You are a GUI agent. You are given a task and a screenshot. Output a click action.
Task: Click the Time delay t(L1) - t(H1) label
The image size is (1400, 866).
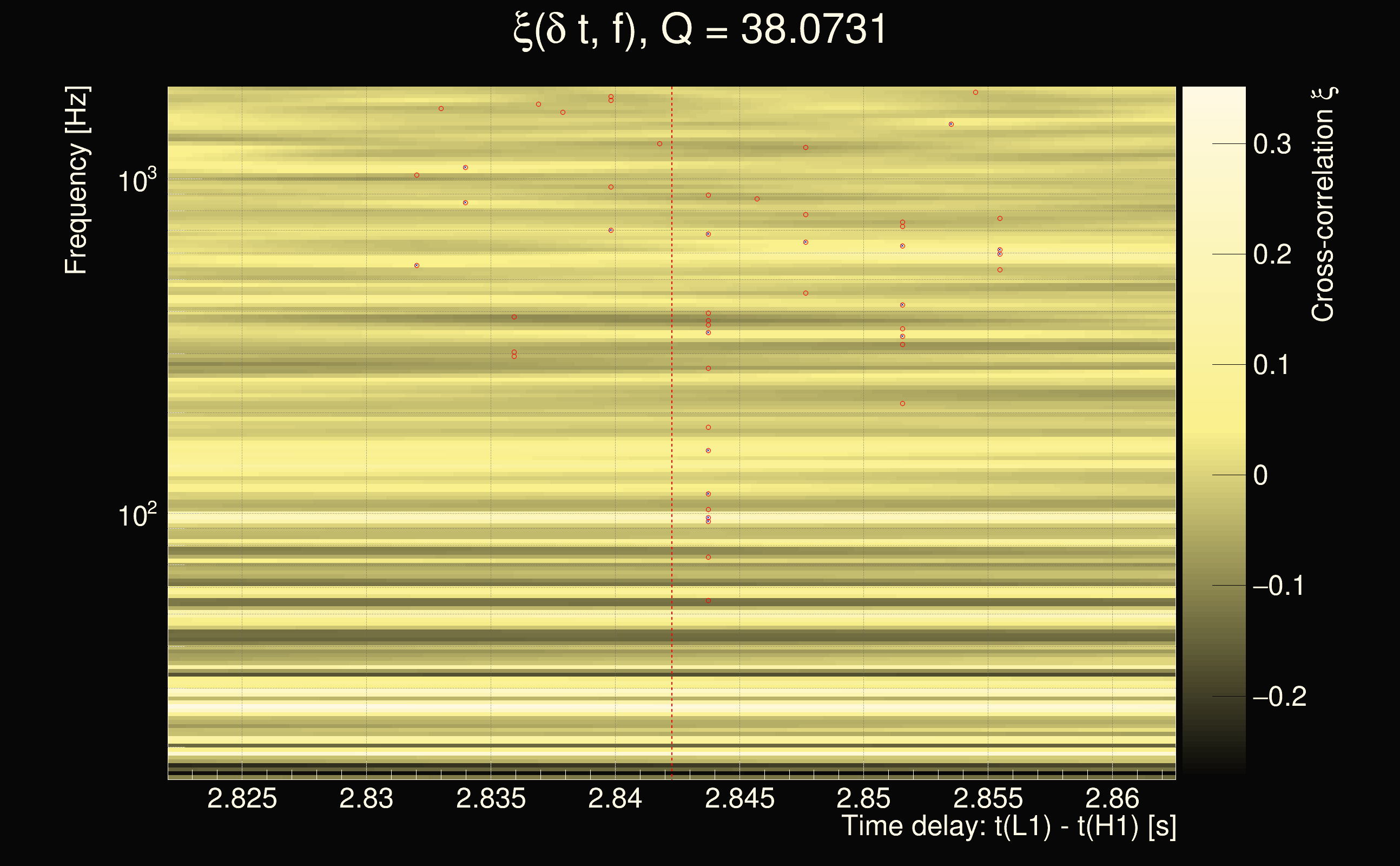(1008, 826)
